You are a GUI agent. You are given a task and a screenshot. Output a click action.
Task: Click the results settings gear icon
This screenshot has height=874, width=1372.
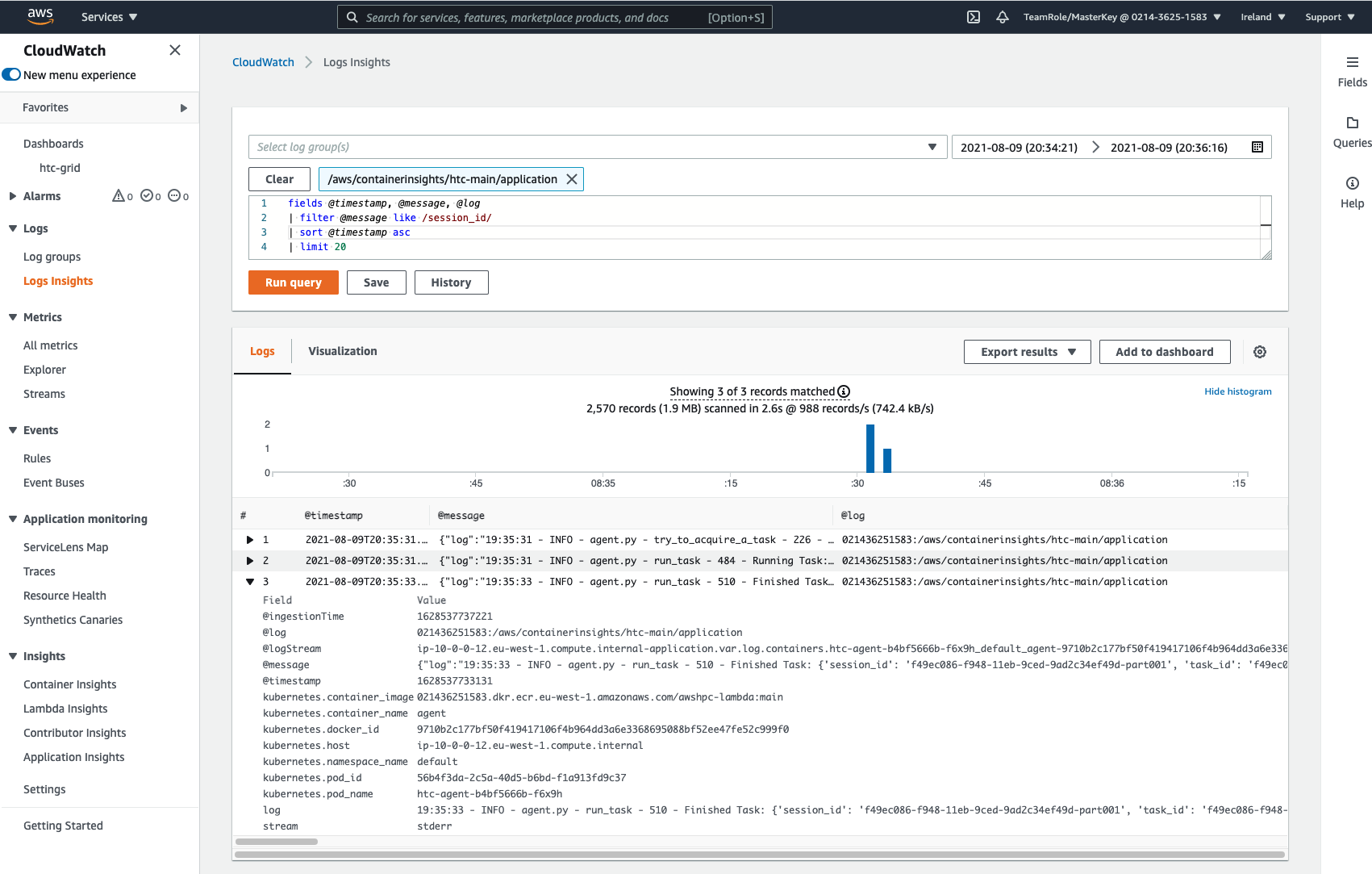tap(1260, 352)
